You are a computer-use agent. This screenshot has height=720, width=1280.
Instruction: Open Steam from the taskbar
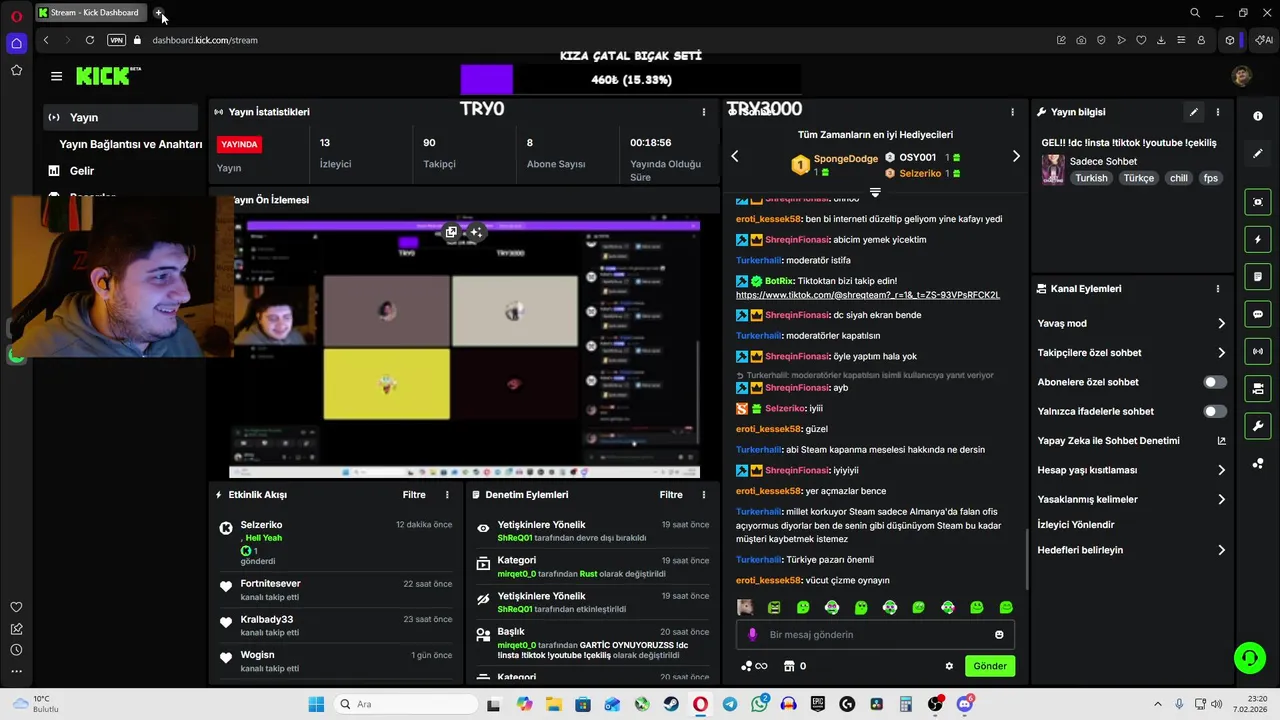click(x=671, y=704)
